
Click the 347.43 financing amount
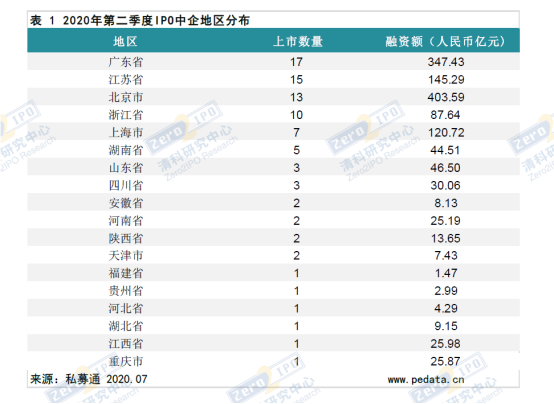[x=446, y=62]
